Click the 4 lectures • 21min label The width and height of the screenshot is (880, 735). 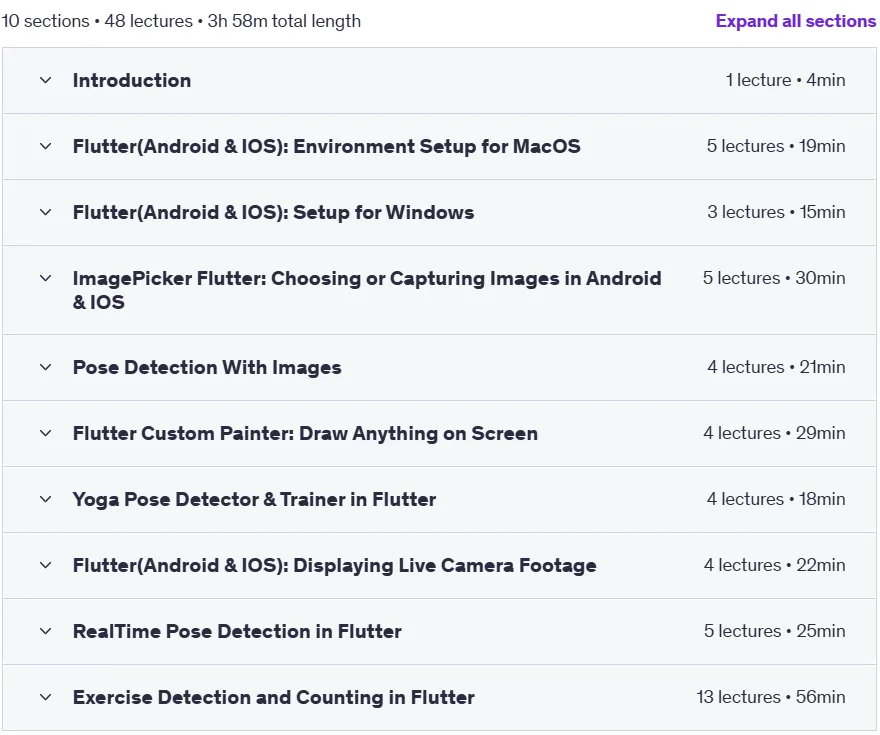(x=776, y=368)
